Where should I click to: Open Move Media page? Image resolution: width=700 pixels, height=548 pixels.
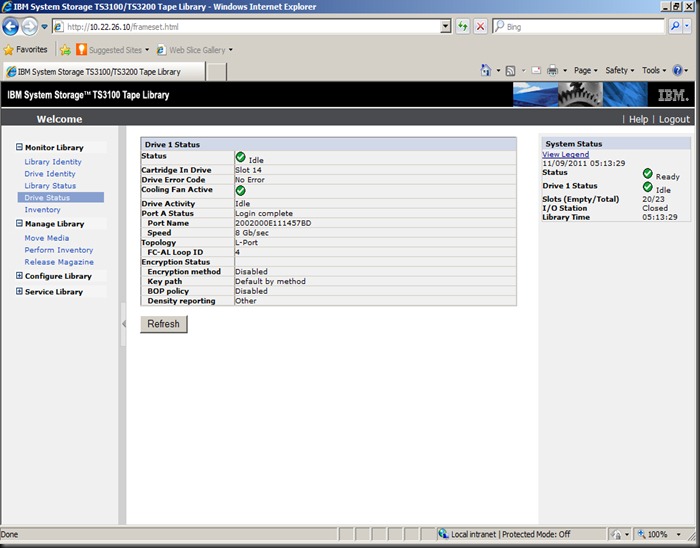point(47,238)
